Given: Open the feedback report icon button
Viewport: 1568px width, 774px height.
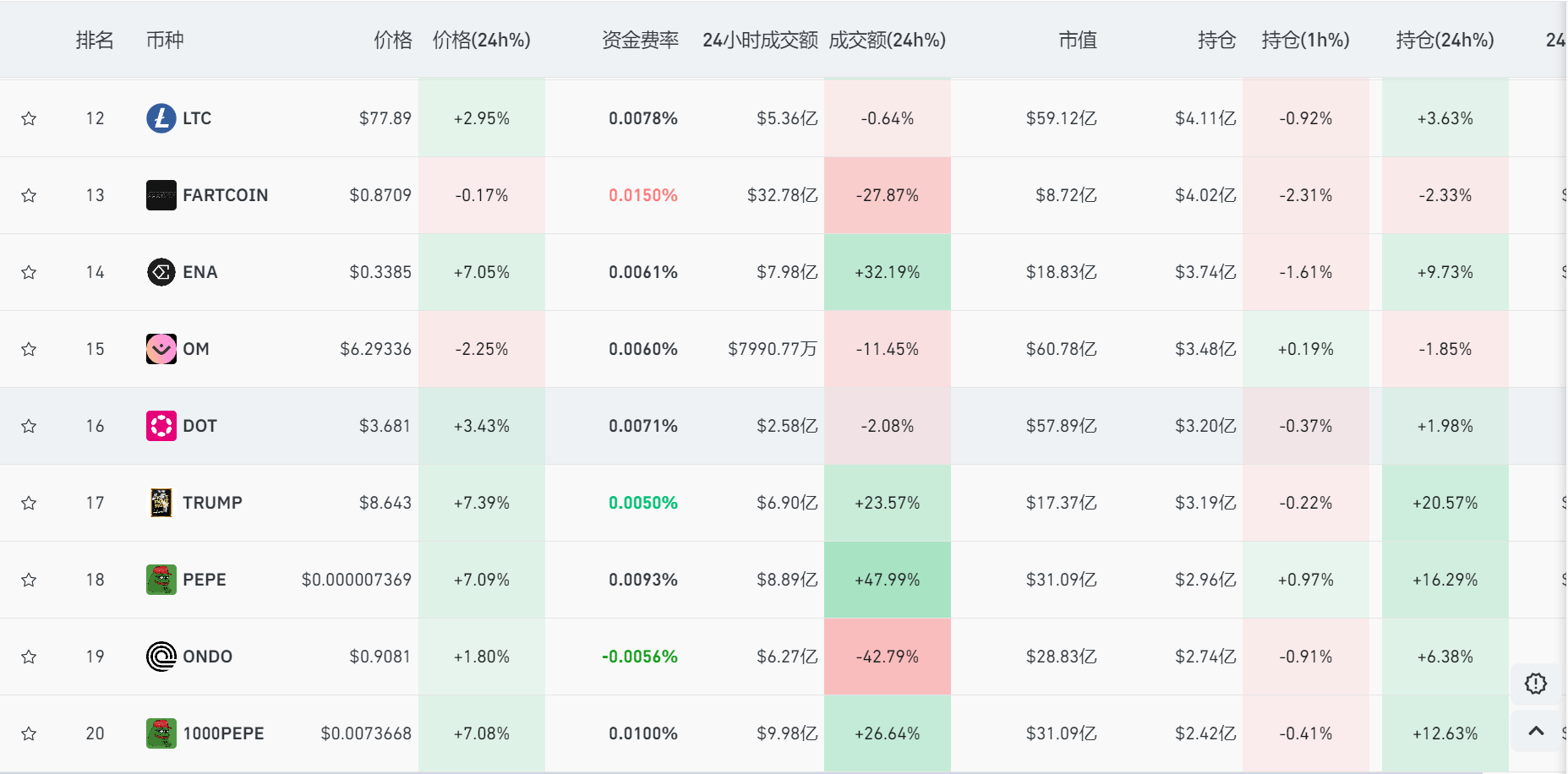Looking at the screenshot, I should click(x=1535, y=684).
